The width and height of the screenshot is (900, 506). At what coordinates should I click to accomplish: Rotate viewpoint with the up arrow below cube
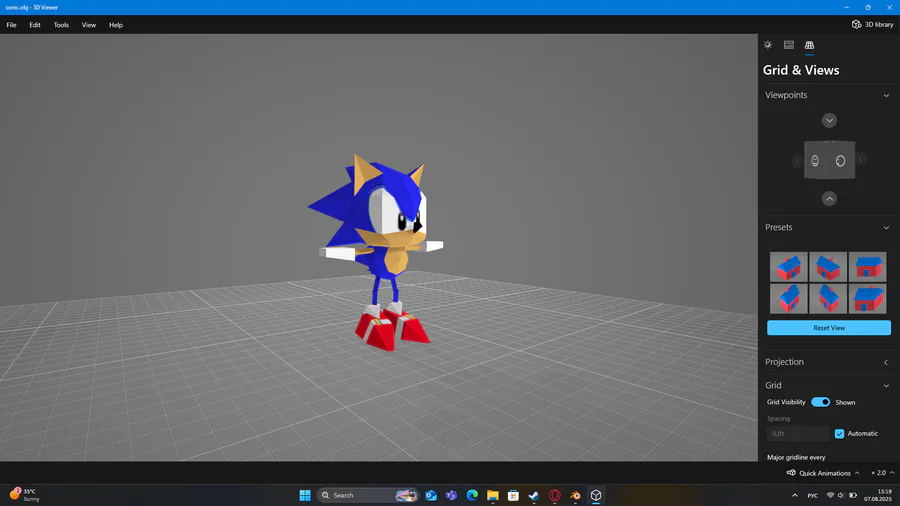pos(829,198)
